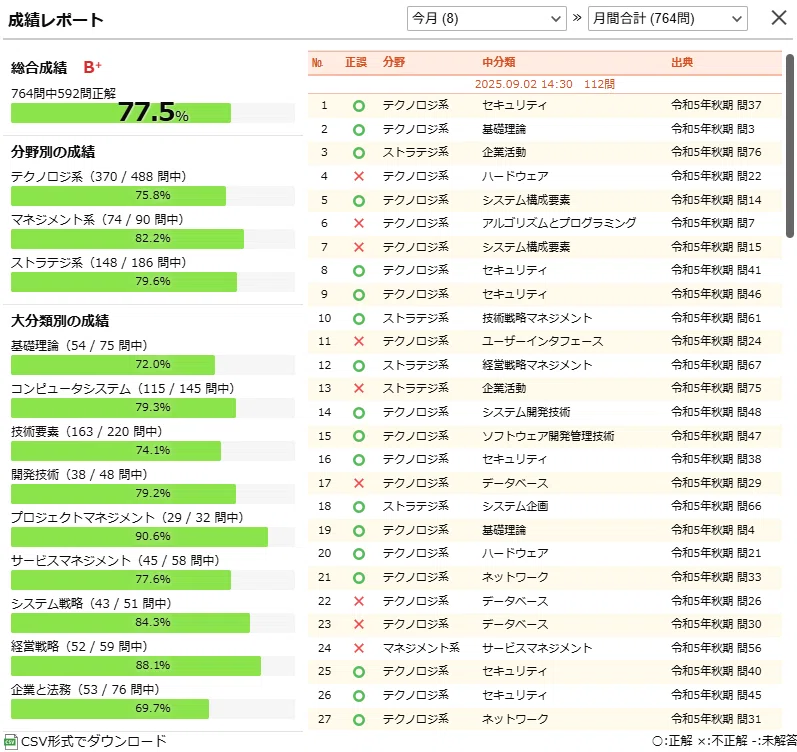
Task: Close the 成績レポート dialog with the X
Action: (778, 18)
